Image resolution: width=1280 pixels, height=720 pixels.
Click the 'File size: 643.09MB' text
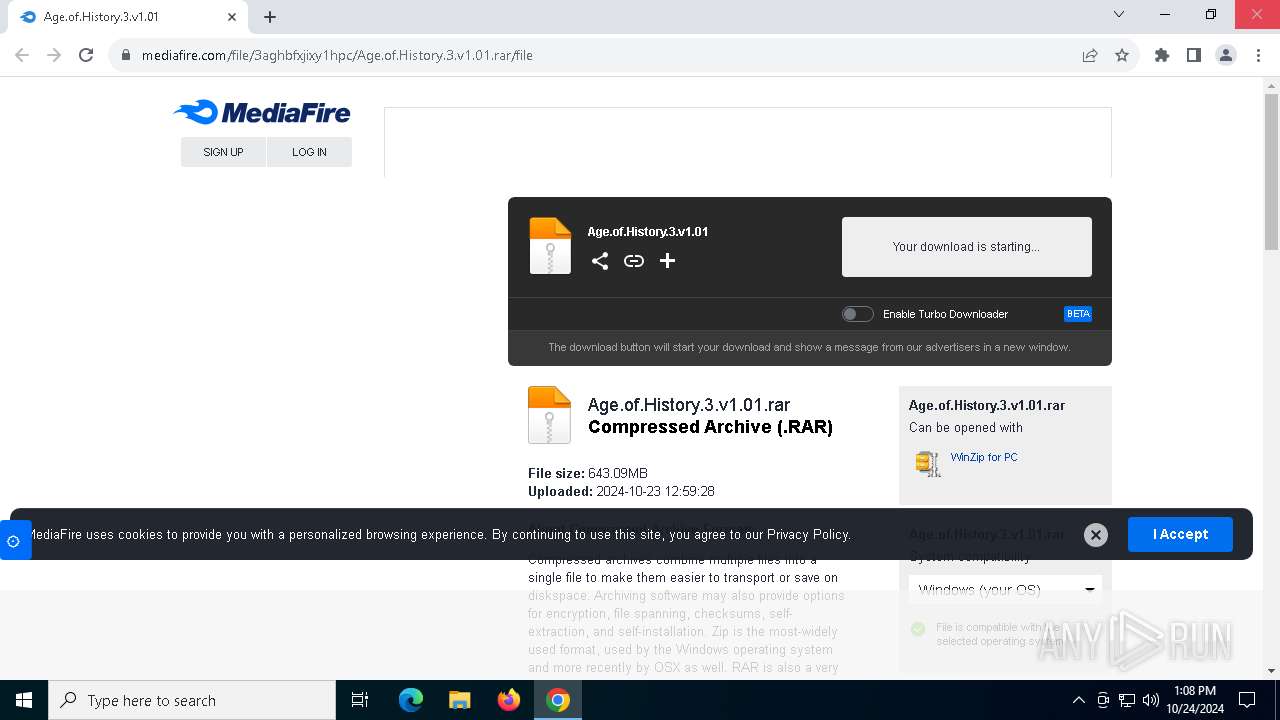click(588, 473)
